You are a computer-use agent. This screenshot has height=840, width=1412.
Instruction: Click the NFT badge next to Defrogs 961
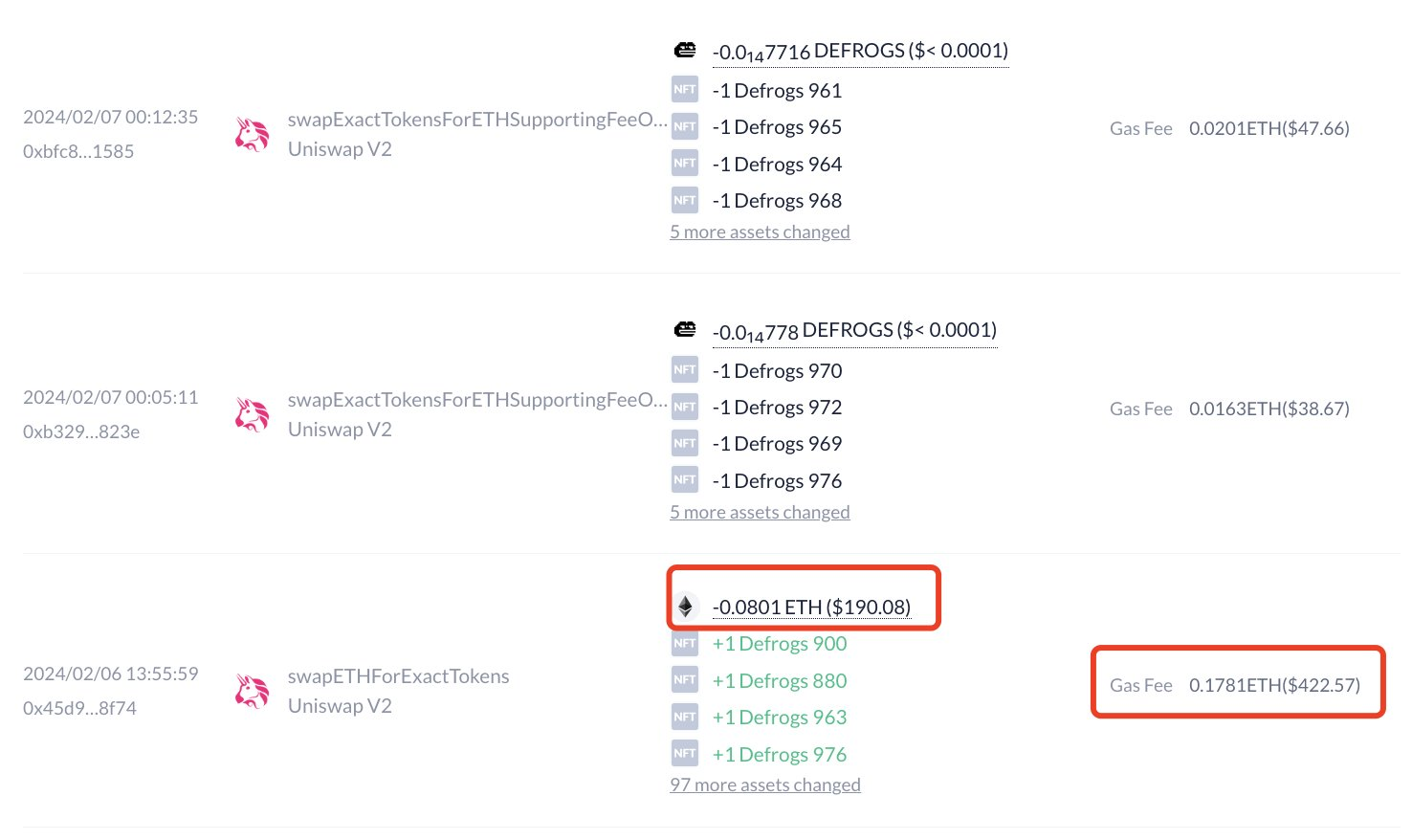(x=685, y=90)
